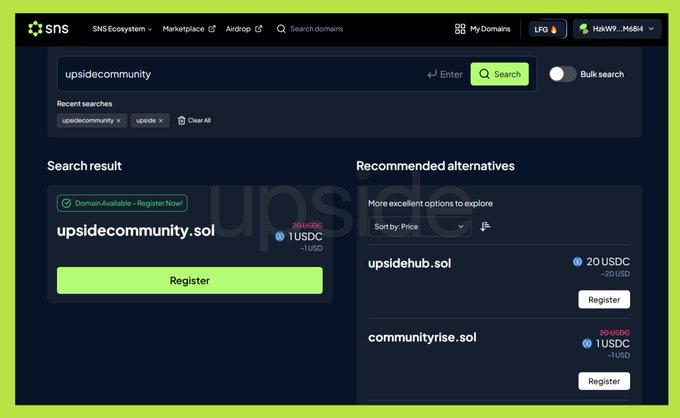Click the wallet avatar icon
Viewport: 680px width, 418px height.
584,29
